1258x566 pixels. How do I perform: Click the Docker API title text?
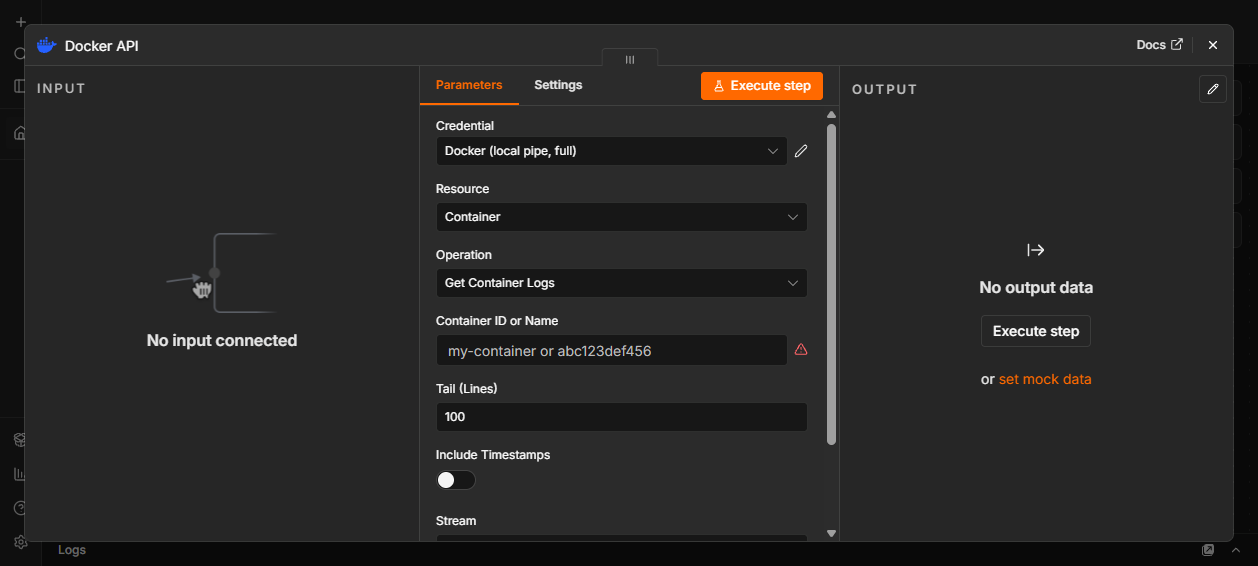click(102, 46)
